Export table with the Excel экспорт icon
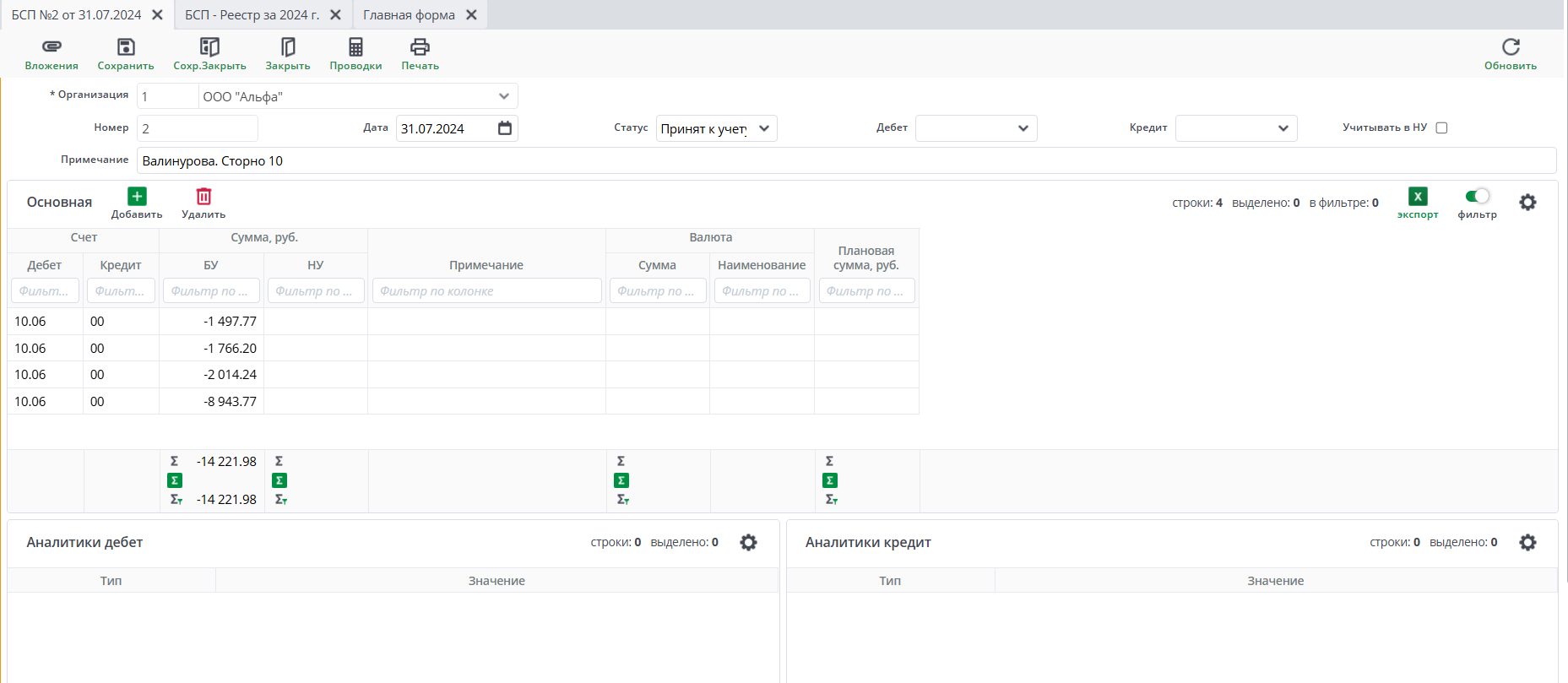 pyautogui.click(x=1418, y=197)
